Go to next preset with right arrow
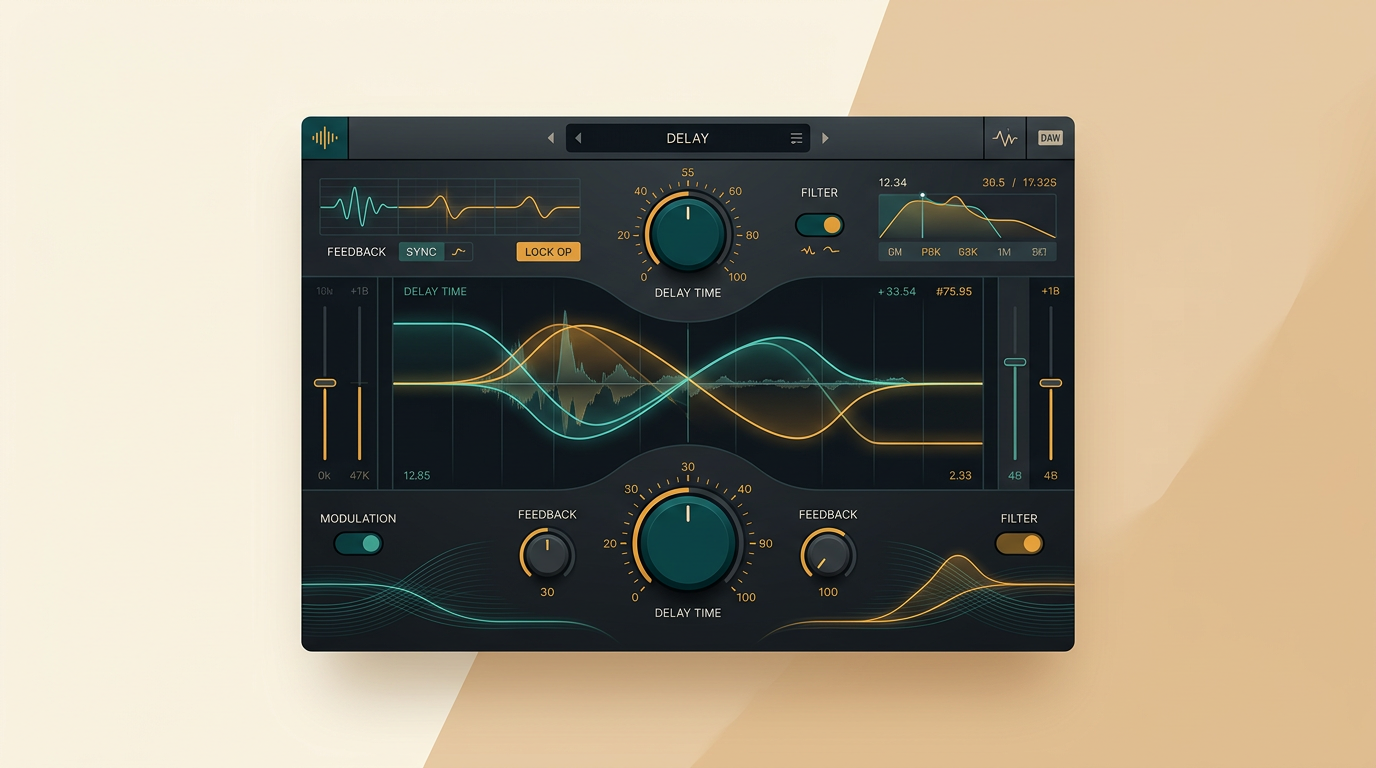This screenshot has height=768, width=1376. [x=825, y=138]
